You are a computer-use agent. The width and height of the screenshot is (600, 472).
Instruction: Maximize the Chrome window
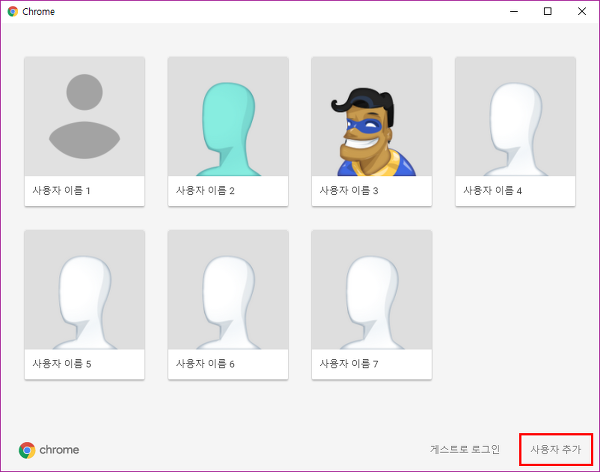548,11
